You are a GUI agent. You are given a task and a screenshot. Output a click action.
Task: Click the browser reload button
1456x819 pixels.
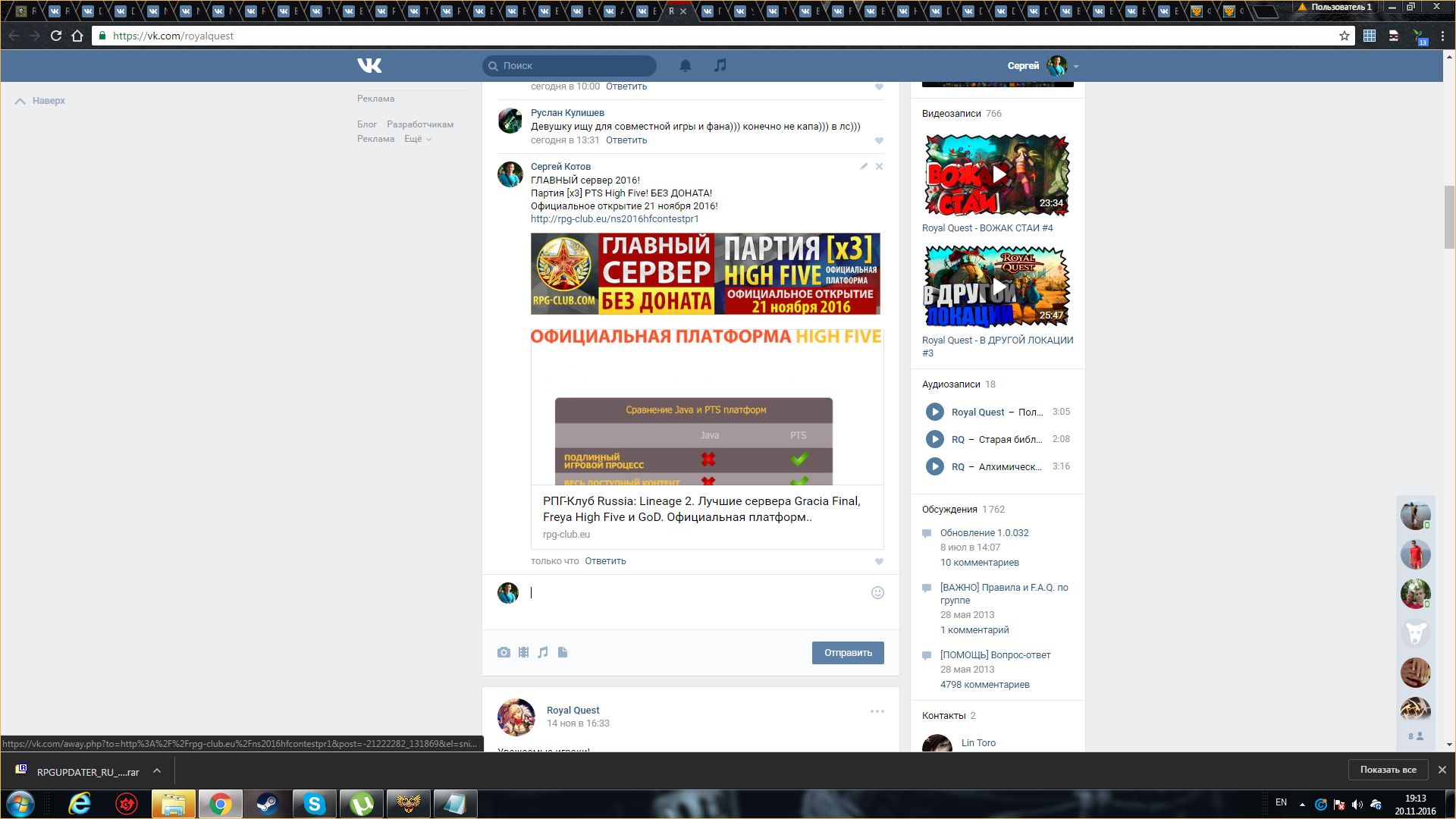55,36
